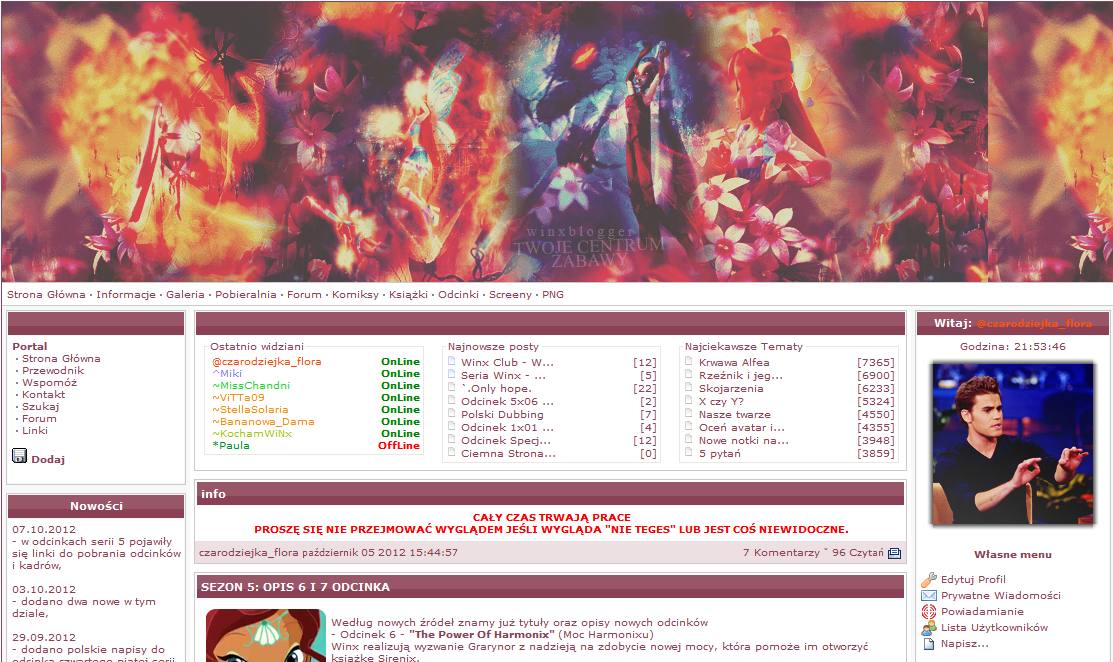Open user ~MissChandni profile
Viewport: 1113px width, 662px height.
point(251,385)
